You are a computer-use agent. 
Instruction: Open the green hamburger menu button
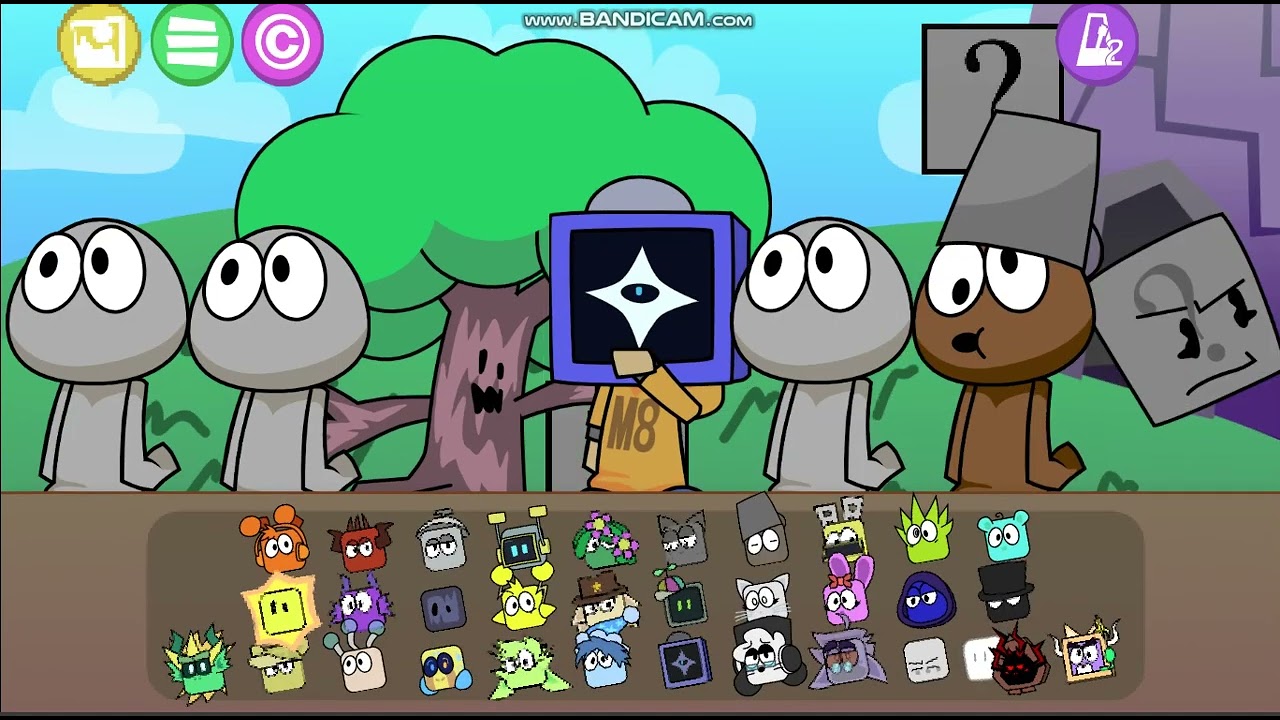[192, 44]
